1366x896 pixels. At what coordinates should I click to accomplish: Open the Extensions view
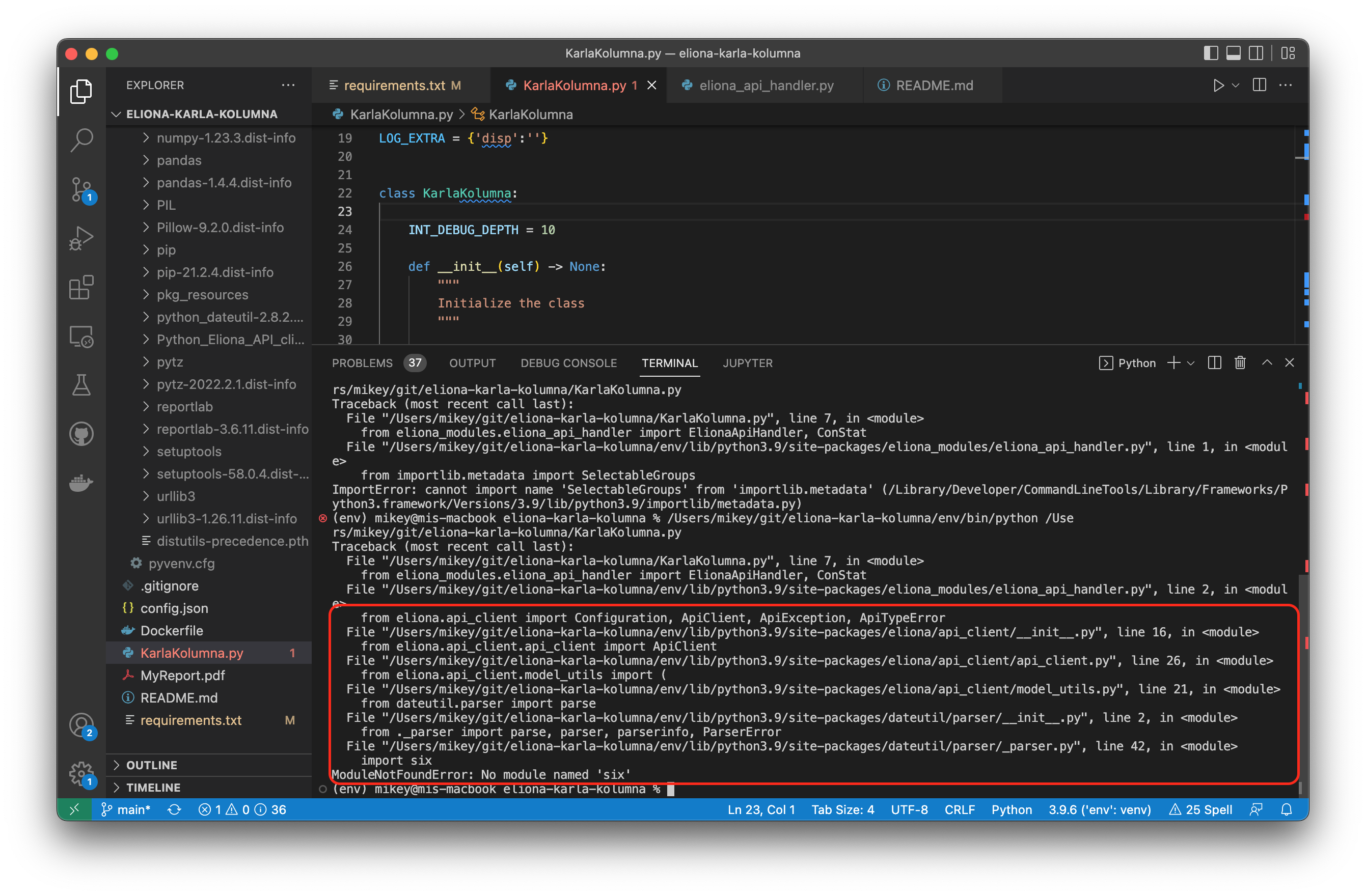tap(81, 287)
